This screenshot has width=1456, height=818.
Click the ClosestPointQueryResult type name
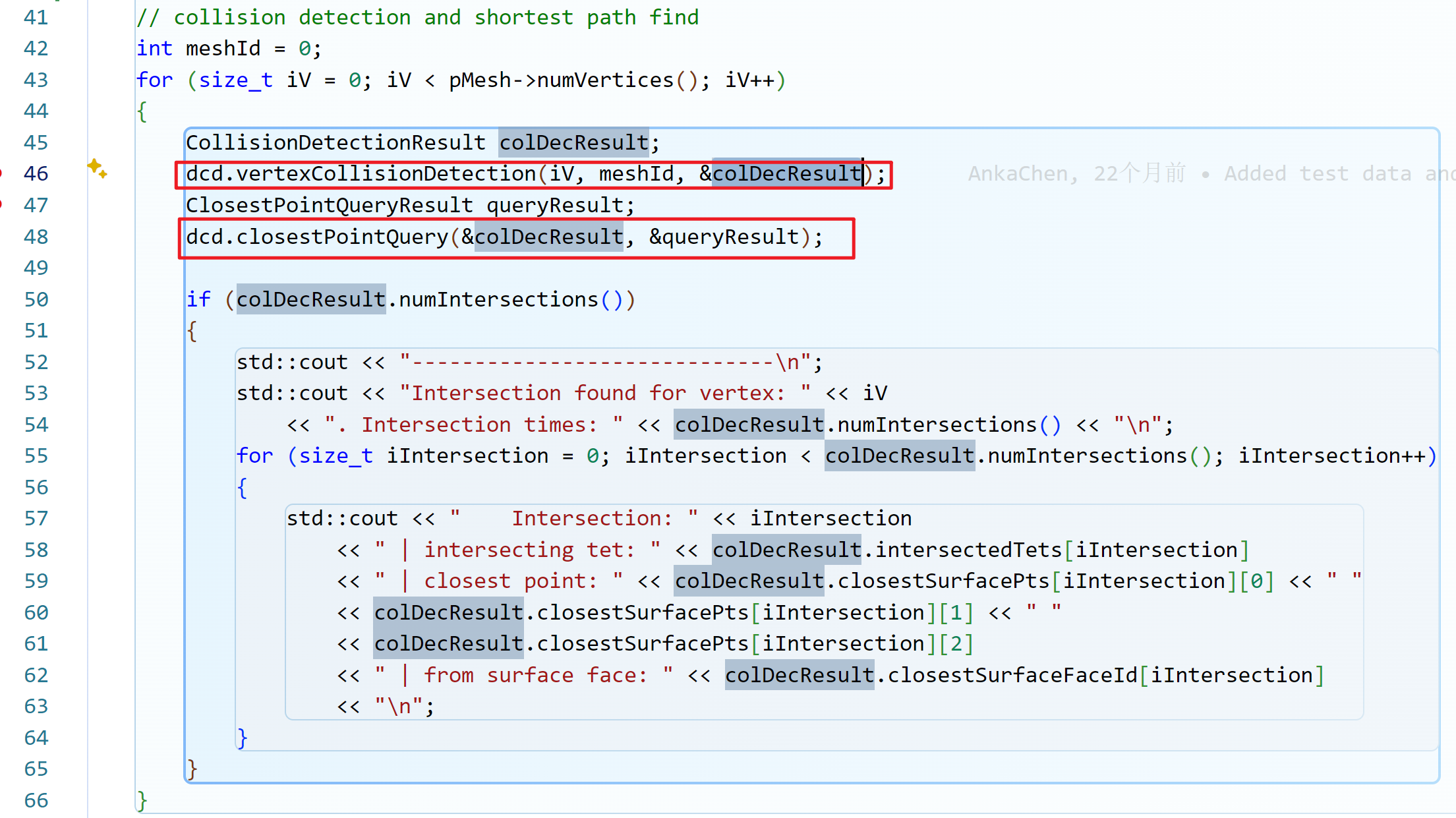point(329,206)
